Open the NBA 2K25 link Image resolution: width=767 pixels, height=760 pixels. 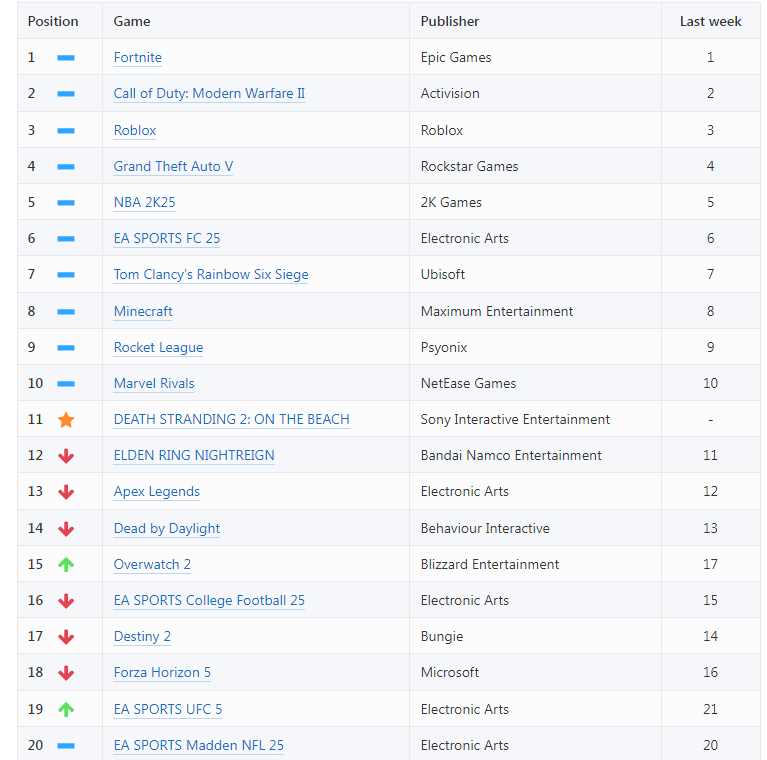(144, 202)
